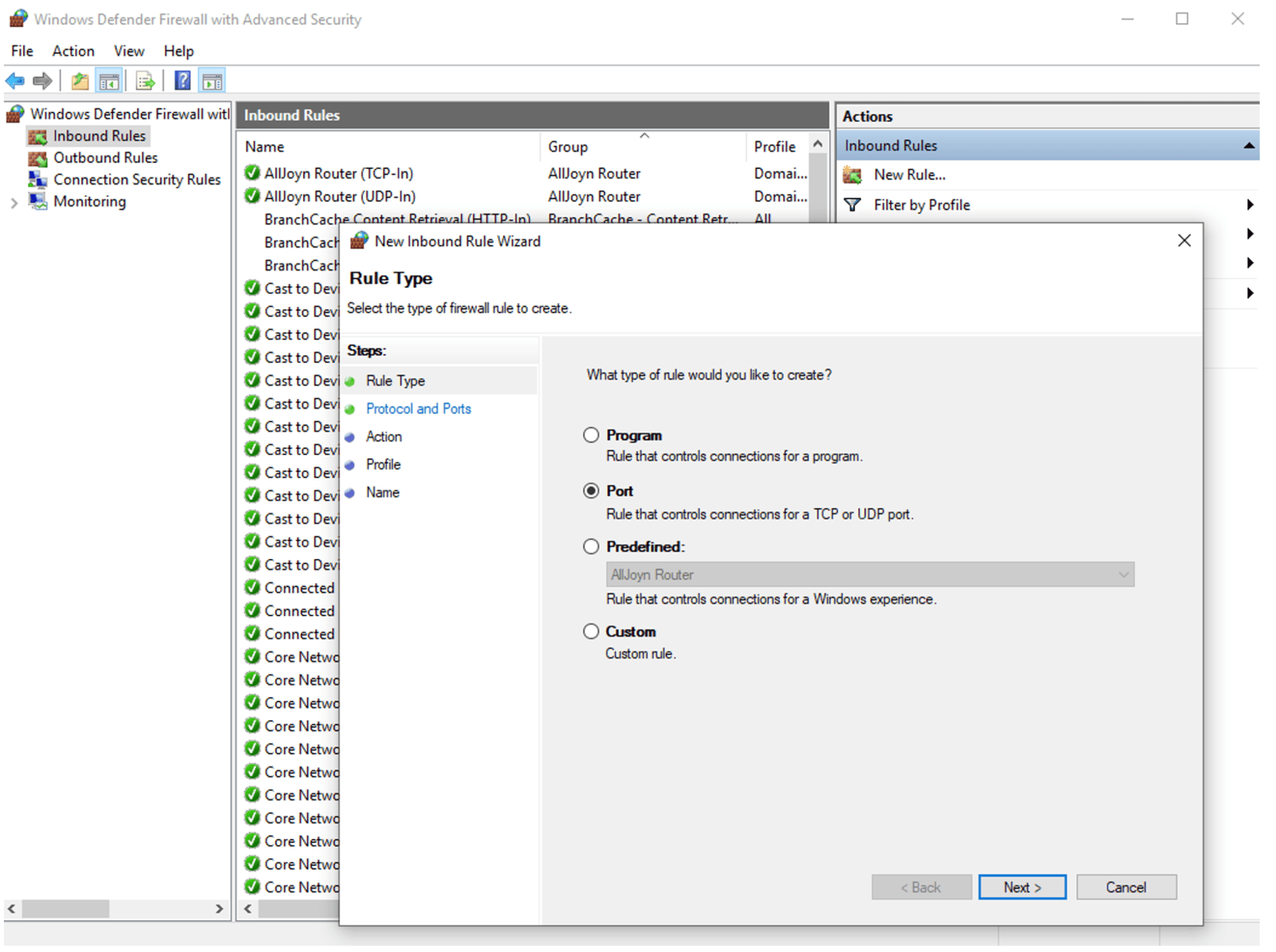Click the Up One Level folder icon
This screenshot has height=952, width=1276.
80,81
